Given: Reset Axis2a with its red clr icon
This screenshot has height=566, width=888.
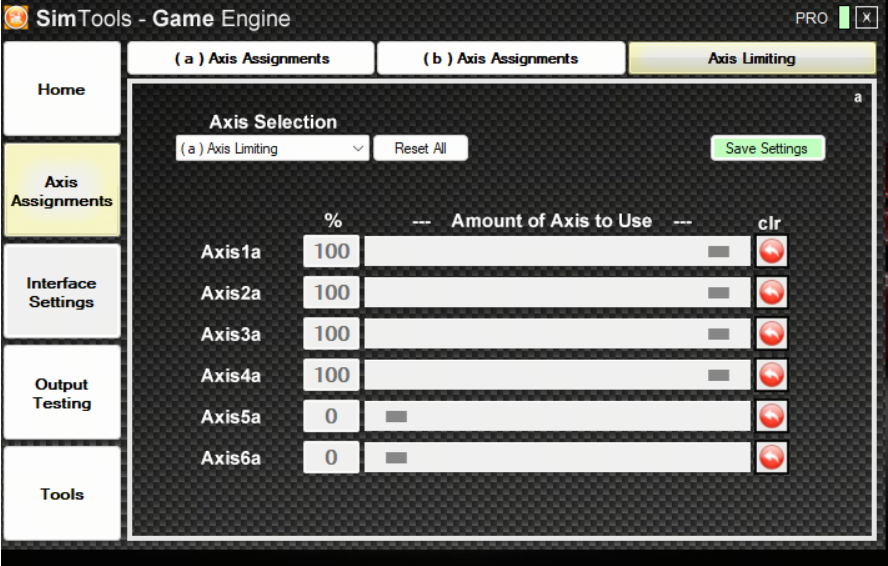Looking at the screenshot, I should tap(771, 293).
